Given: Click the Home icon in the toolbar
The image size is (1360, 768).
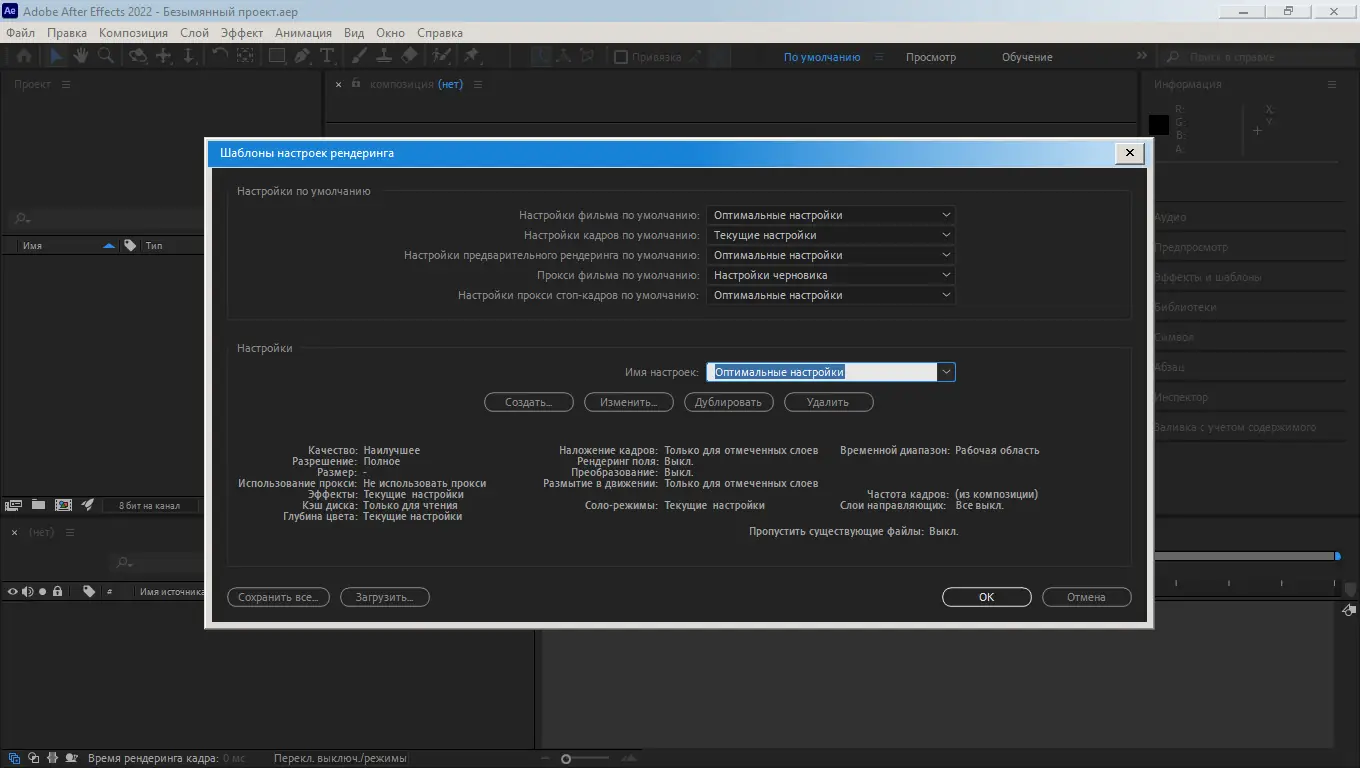Looking at the screenshot, I should [x=25, y=55].
